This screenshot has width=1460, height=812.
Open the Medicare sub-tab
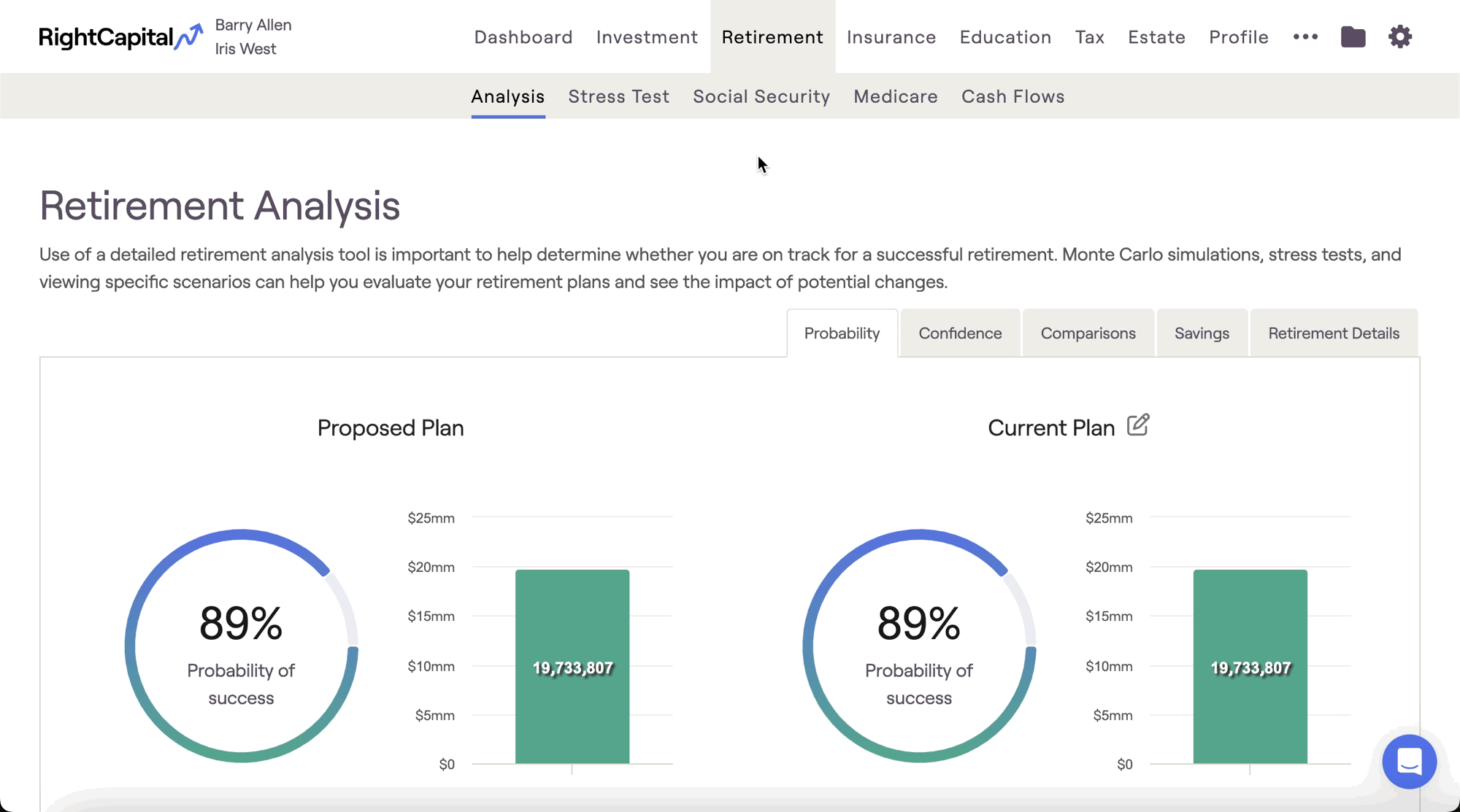pyautogui.click(x=895, y=96)
